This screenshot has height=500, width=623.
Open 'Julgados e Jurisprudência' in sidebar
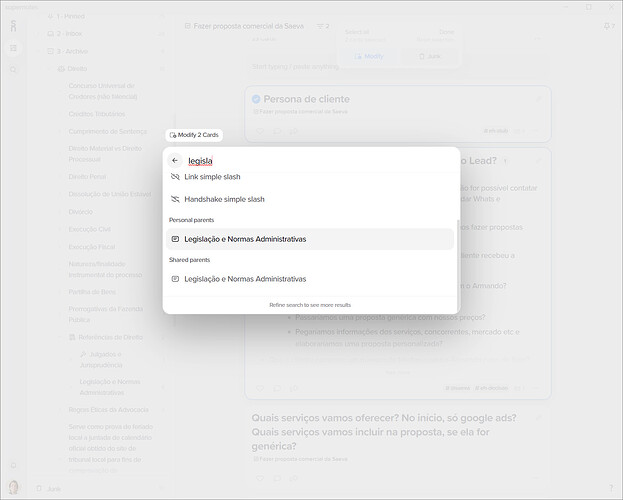click(101, 360)
